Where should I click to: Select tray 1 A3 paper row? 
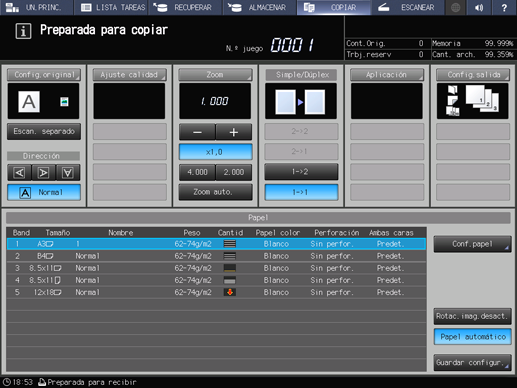click(216, 244)
